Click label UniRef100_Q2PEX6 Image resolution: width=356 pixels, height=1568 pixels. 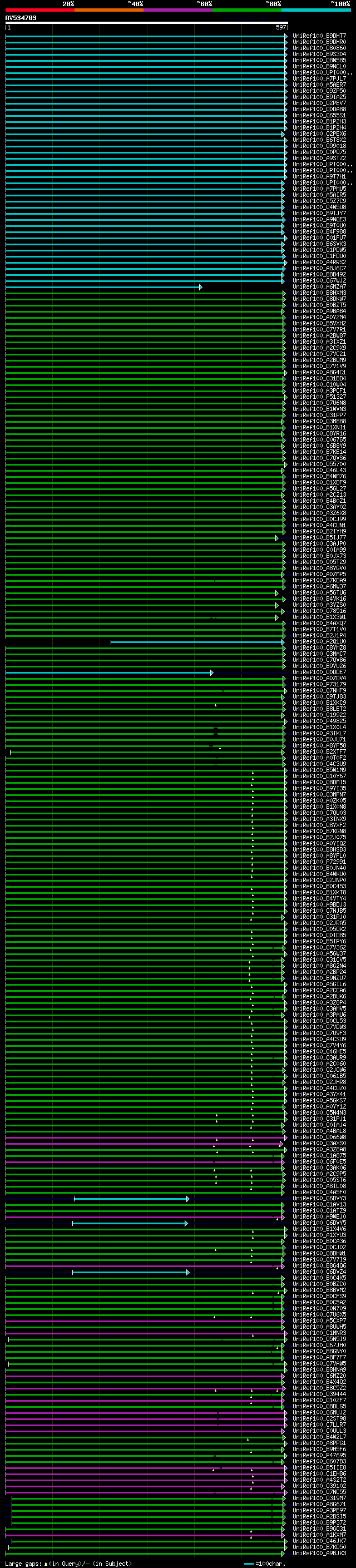pyautogui.click(x=319, y=134)
